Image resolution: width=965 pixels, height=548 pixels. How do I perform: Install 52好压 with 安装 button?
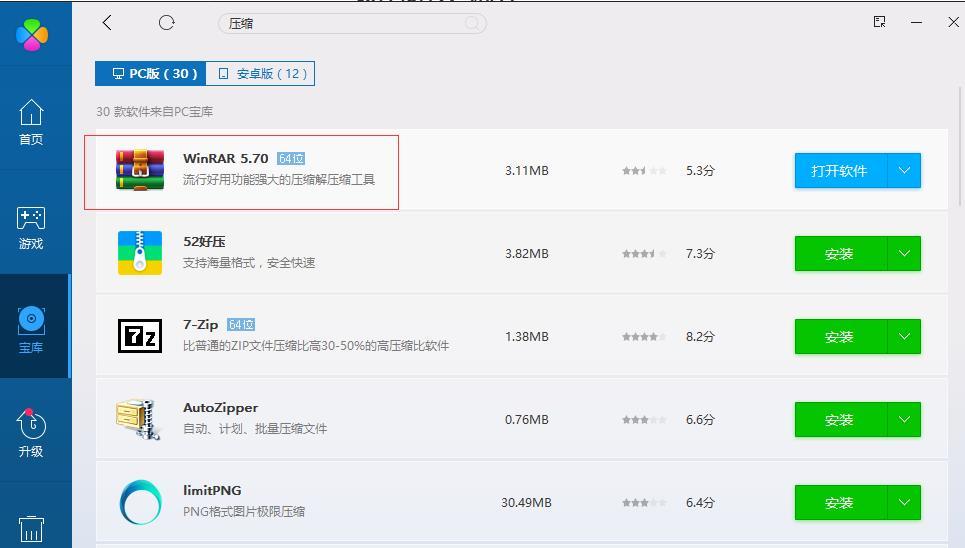pos(841,254)
